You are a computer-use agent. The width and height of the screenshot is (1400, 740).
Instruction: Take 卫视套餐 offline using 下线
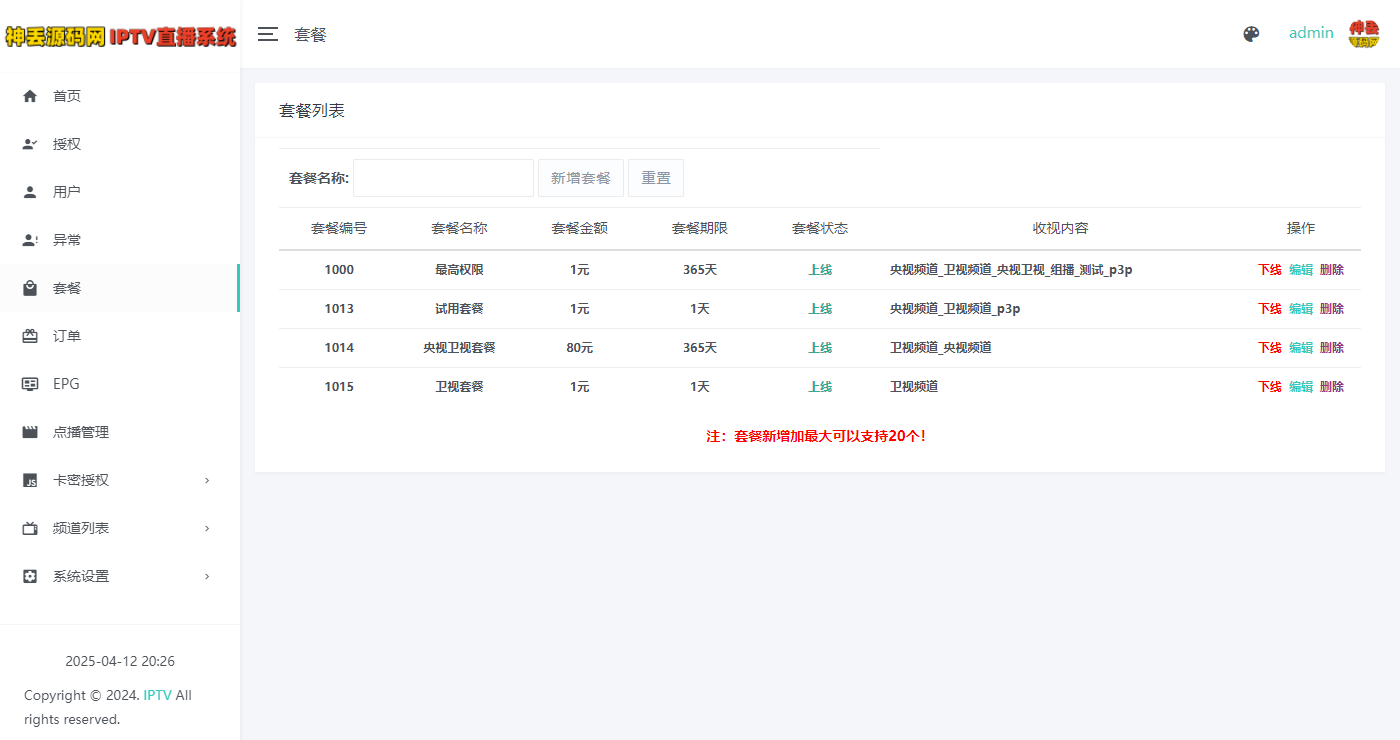[1268, 386]
